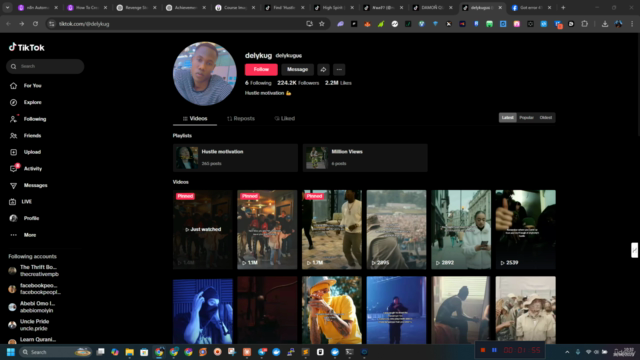Switch to the How To Cre... tab
The image size is (640, 360).
pyautogui.click(x=87, y=7)
